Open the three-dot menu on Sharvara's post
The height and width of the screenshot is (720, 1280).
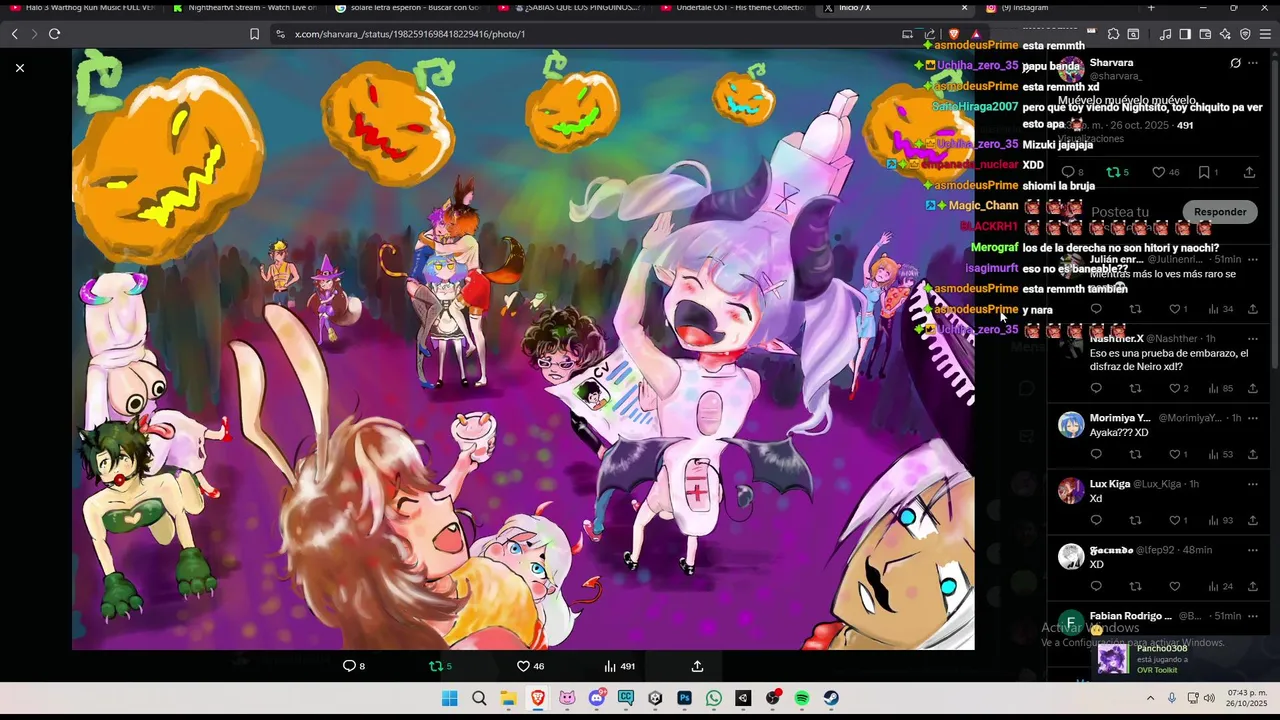(1252, 63)
